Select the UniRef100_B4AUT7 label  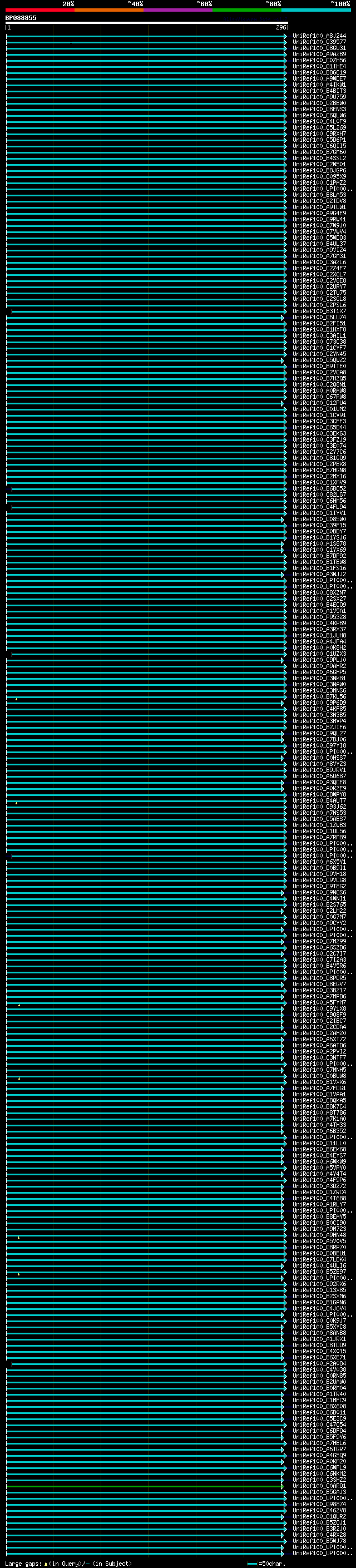point(319,800)
